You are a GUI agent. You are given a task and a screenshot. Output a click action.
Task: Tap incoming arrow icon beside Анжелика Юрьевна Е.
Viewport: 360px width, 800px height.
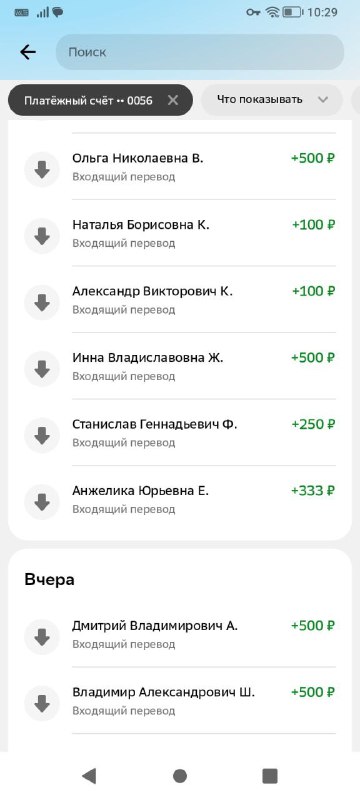point(42,502)
